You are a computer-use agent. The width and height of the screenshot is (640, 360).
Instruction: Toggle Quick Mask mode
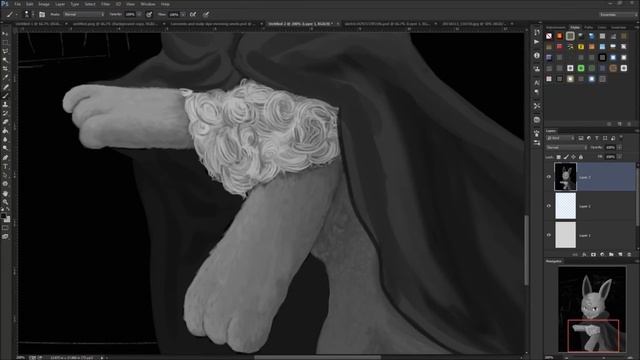[x=5, y=228]
